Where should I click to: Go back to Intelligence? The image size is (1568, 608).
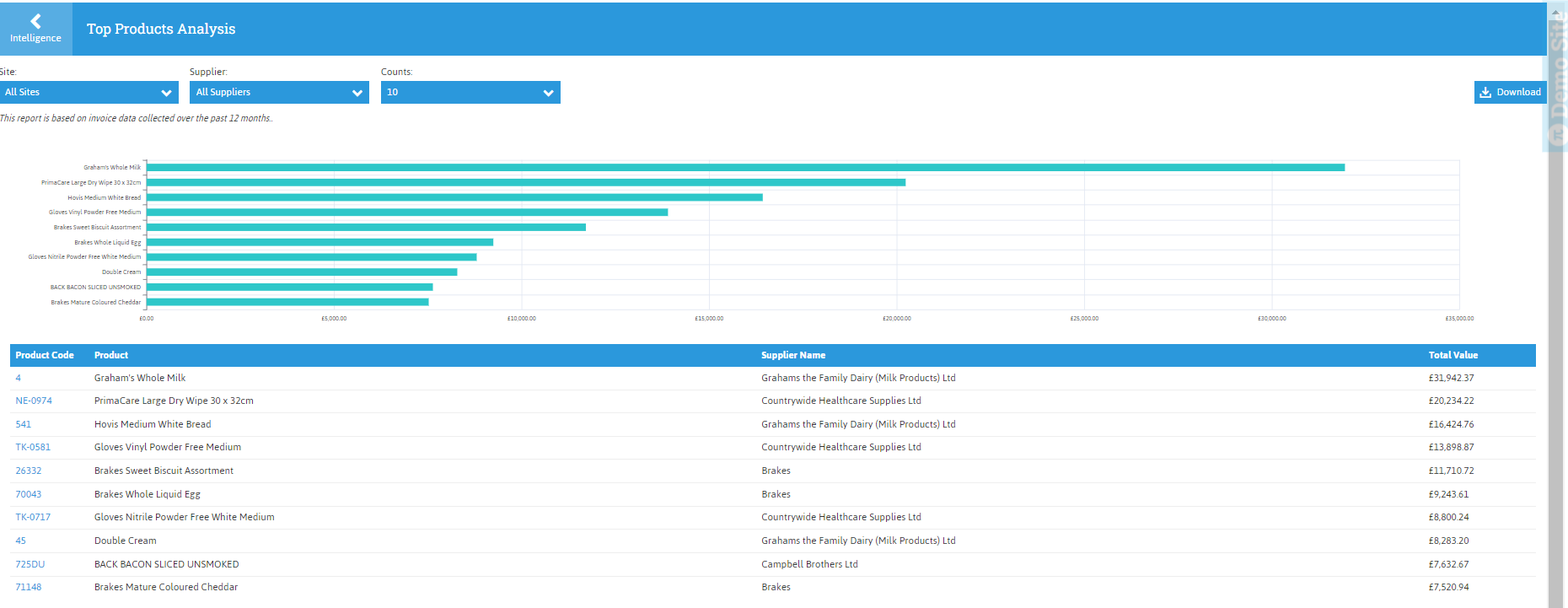pyautogui.click(x=35, y=29)
